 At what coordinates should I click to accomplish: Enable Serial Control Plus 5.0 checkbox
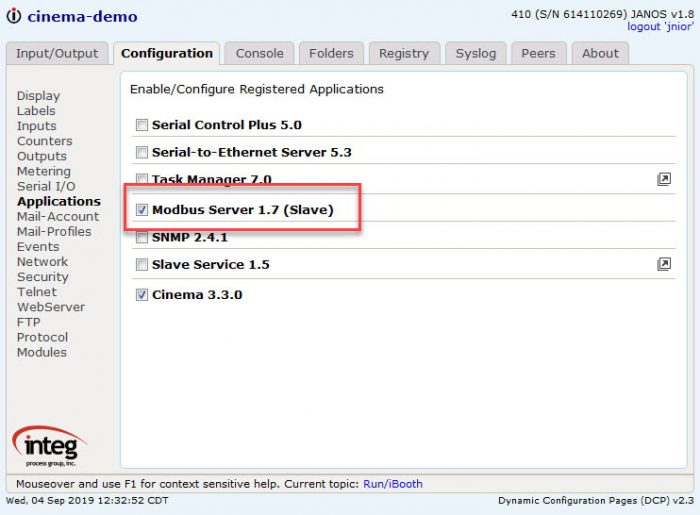(x=142, y=125)
